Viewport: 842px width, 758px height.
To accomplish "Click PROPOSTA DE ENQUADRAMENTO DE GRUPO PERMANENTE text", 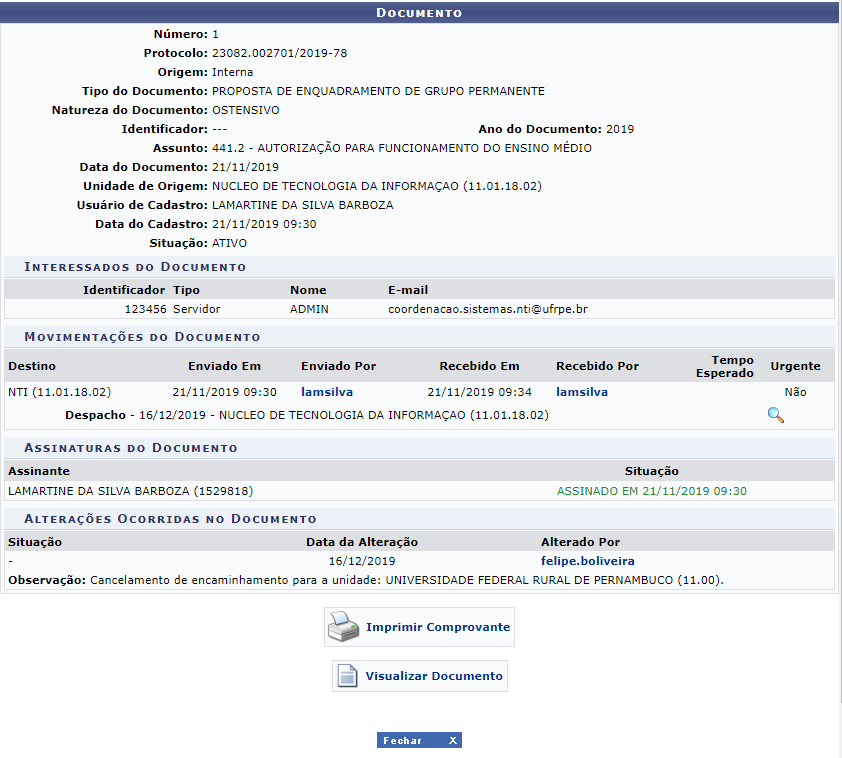I will 378,91.
